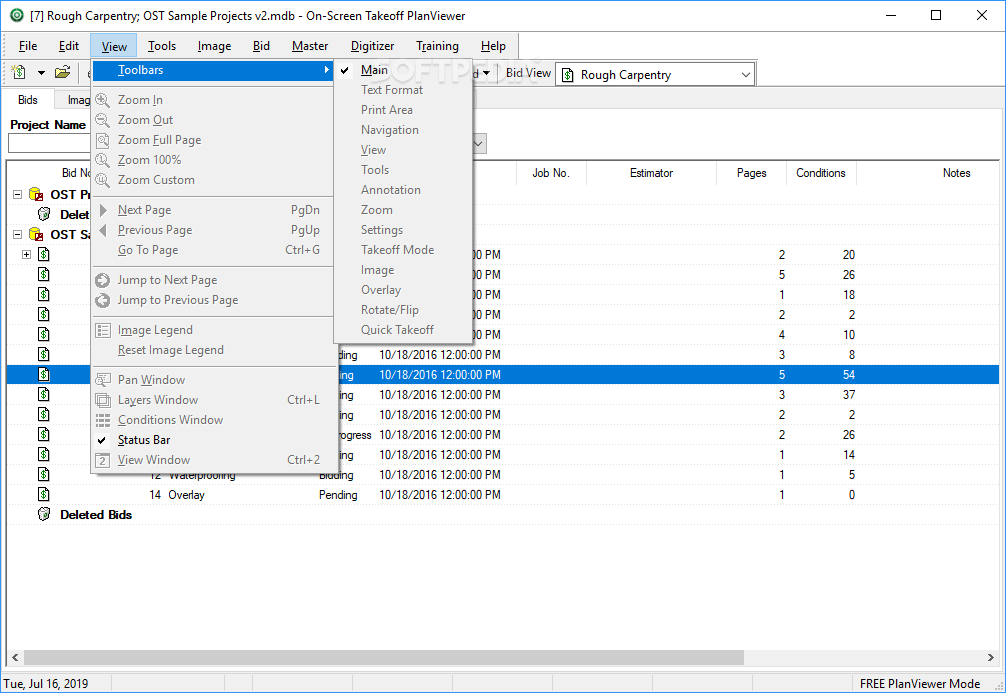Enable the Text Format toolbar
Screen dimensions: 1006x693
403,90
